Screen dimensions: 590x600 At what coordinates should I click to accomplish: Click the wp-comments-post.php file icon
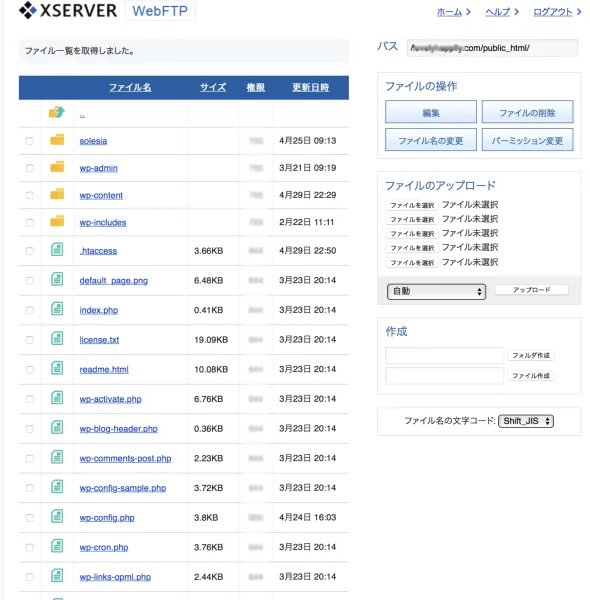[x=57, y=457]
